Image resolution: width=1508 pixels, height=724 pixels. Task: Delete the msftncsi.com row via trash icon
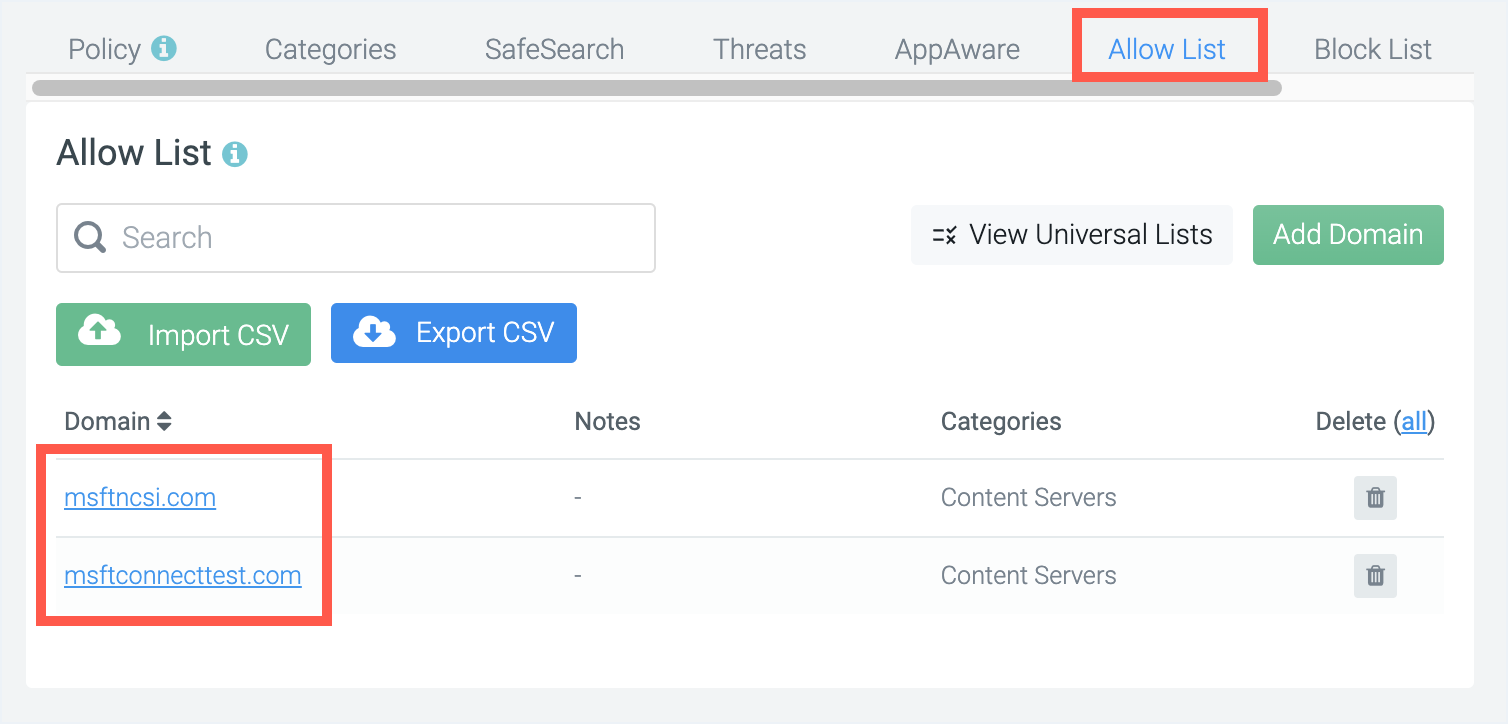pyautogui.click(x=1375, y=497)
